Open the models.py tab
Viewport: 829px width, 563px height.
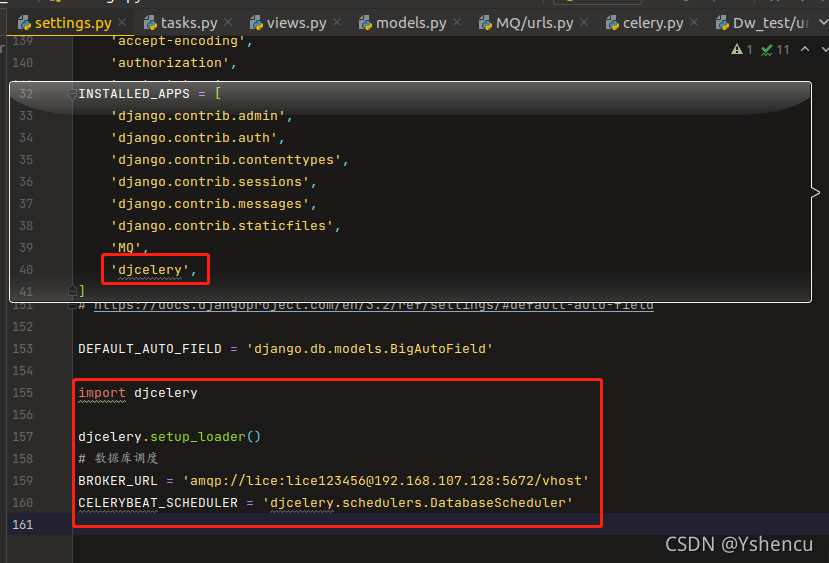(x=411, y=23)
